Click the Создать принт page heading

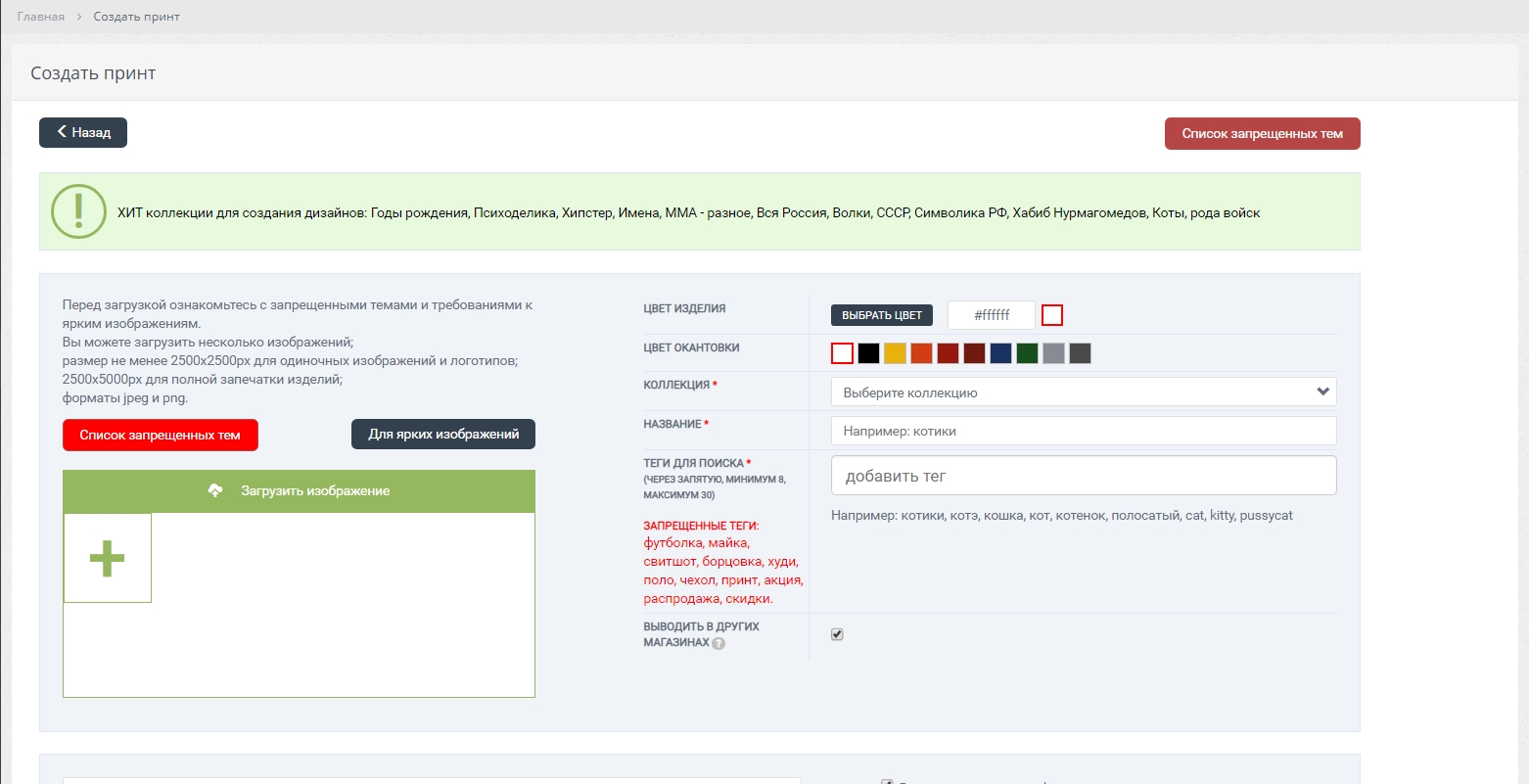click(93, 73)
